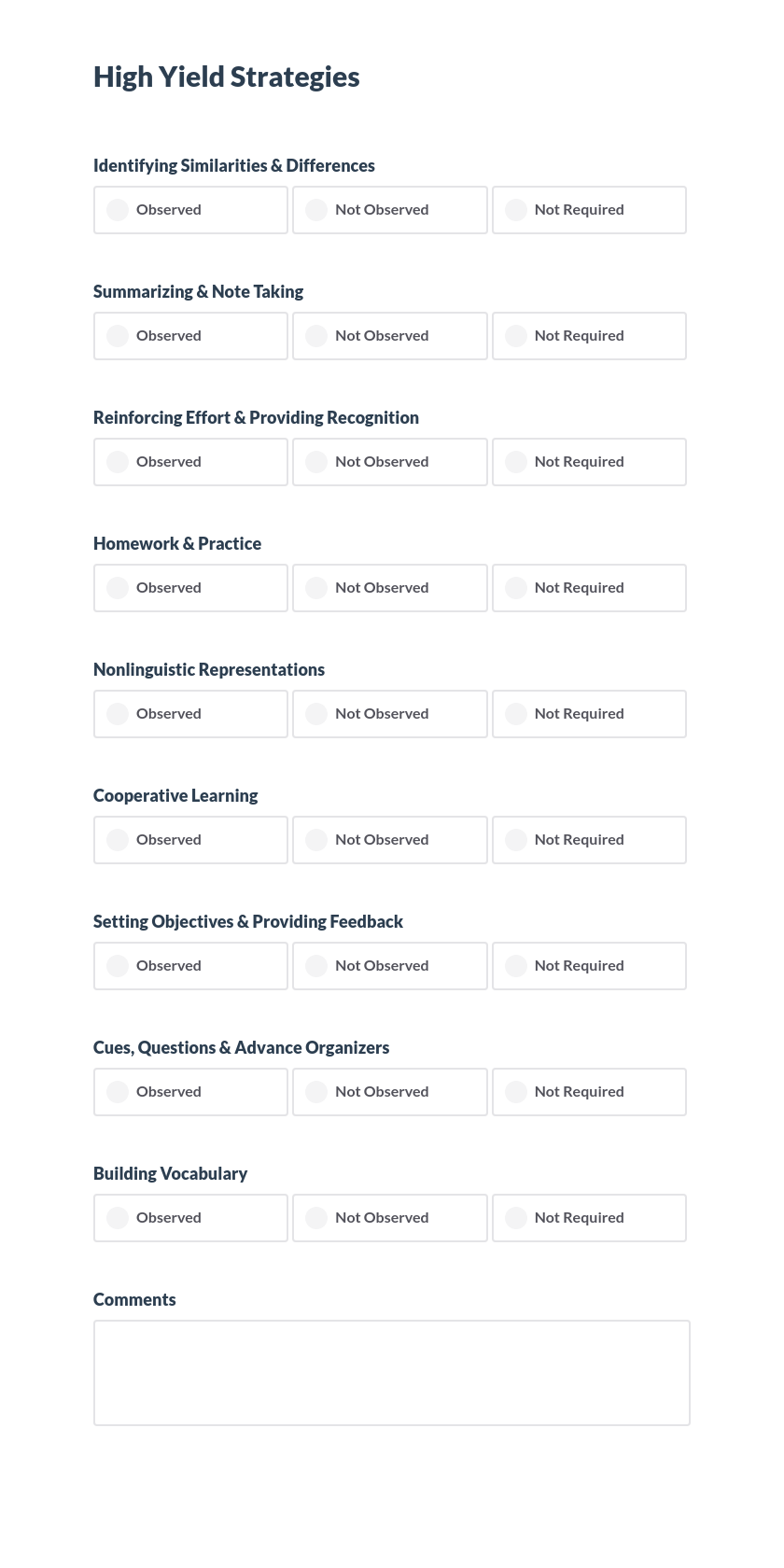Image resolution: width=784 pixels, height=1568 pixels.
Task: Select Not Observed for Nonlinguistic Representations
Action: pos(389,714)
